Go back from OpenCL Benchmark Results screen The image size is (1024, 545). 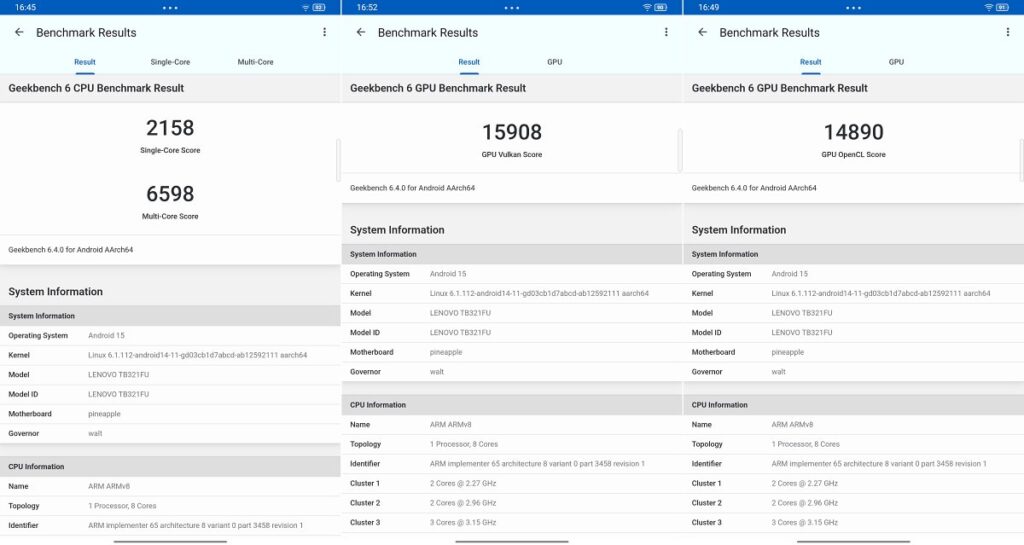pos(702,32)
